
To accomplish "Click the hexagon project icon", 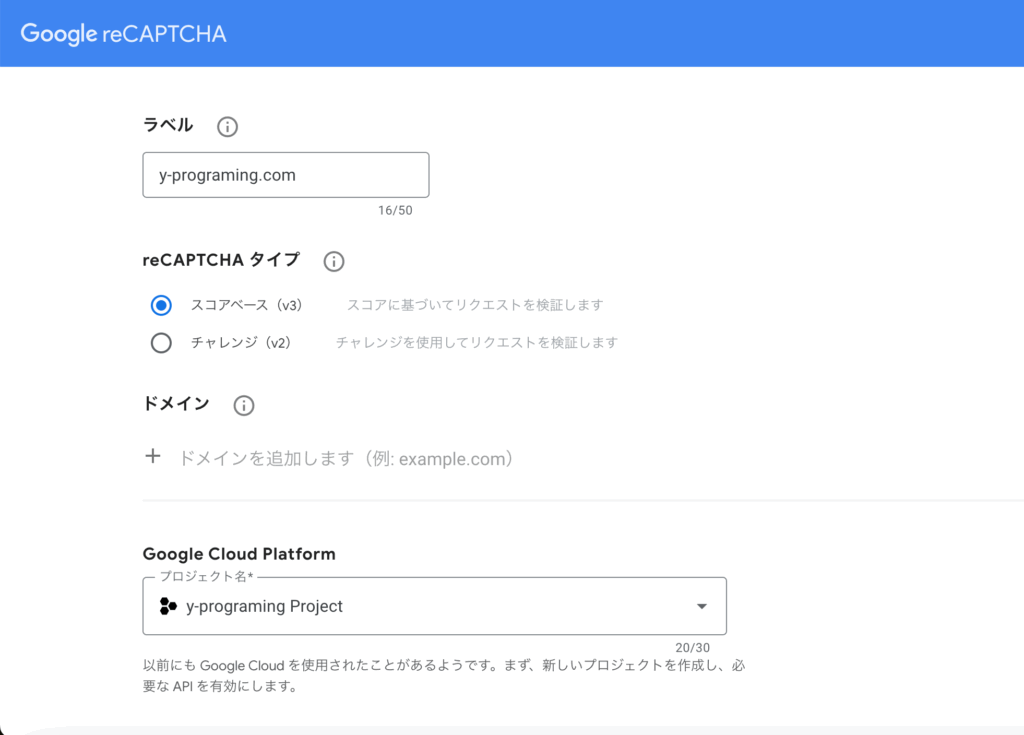I will click(x=168, y=606).
